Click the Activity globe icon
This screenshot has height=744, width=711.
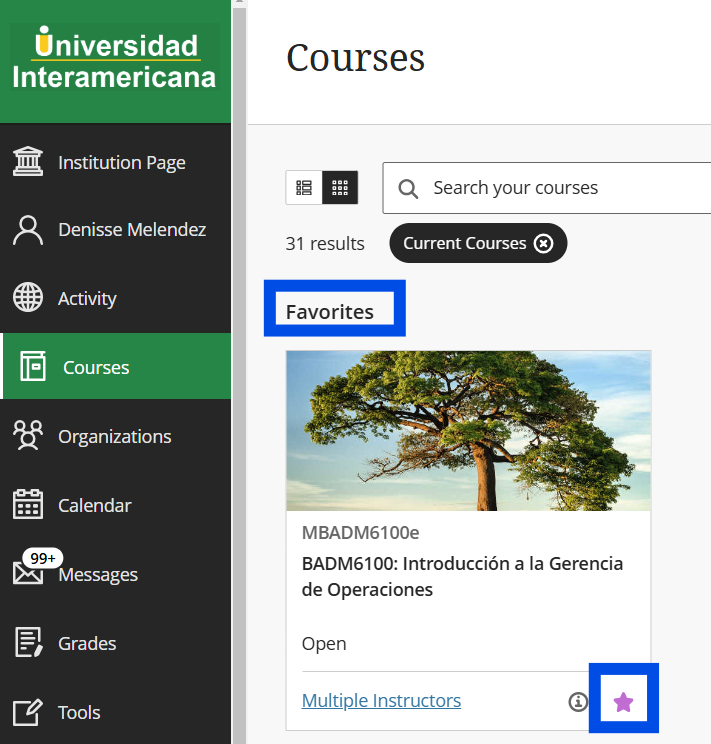tap(28, 298)
